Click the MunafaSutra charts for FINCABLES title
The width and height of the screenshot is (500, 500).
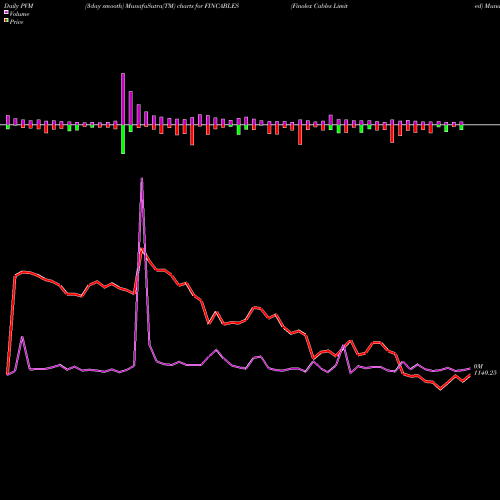162,6
